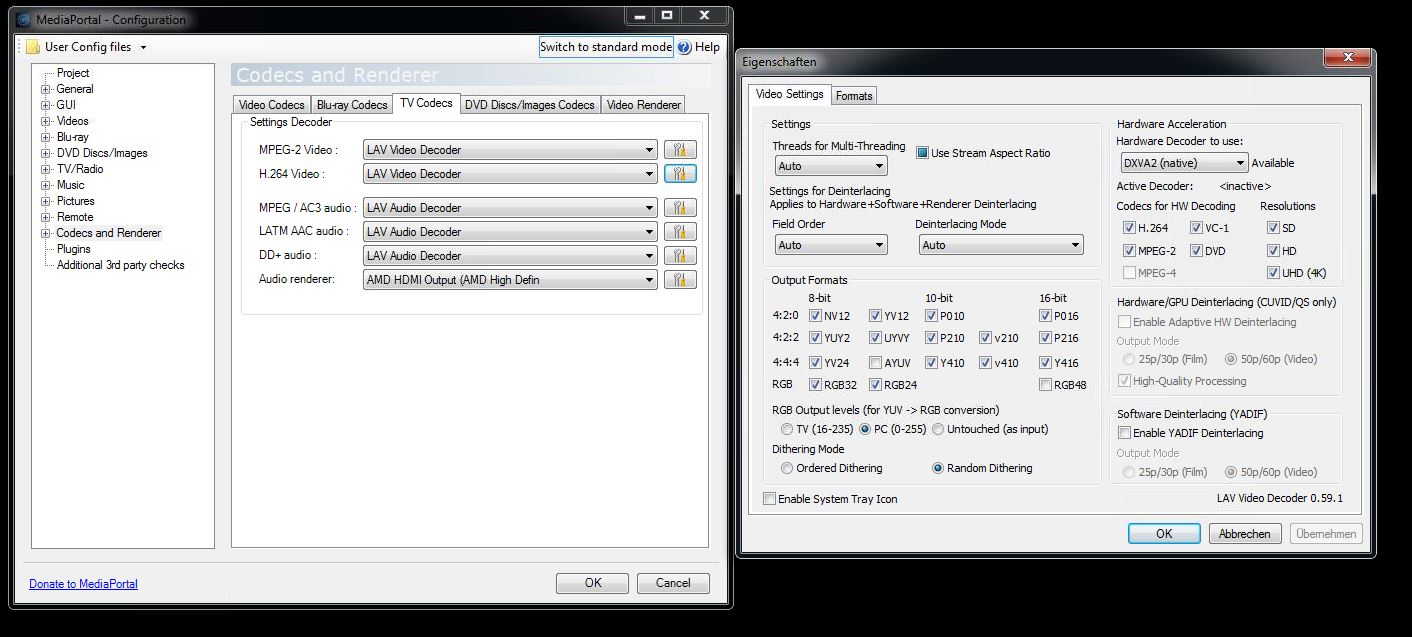Open DD+ audio decoder settings icon
1412x637 pixels.
point(680,256)
